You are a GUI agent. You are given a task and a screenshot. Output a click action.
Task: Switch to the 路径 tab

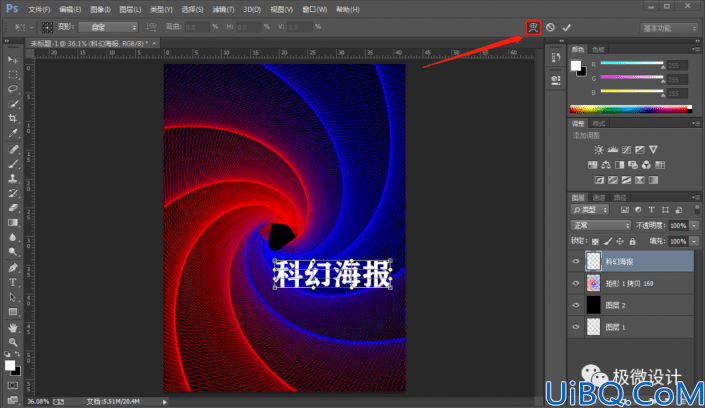point(620,197)
